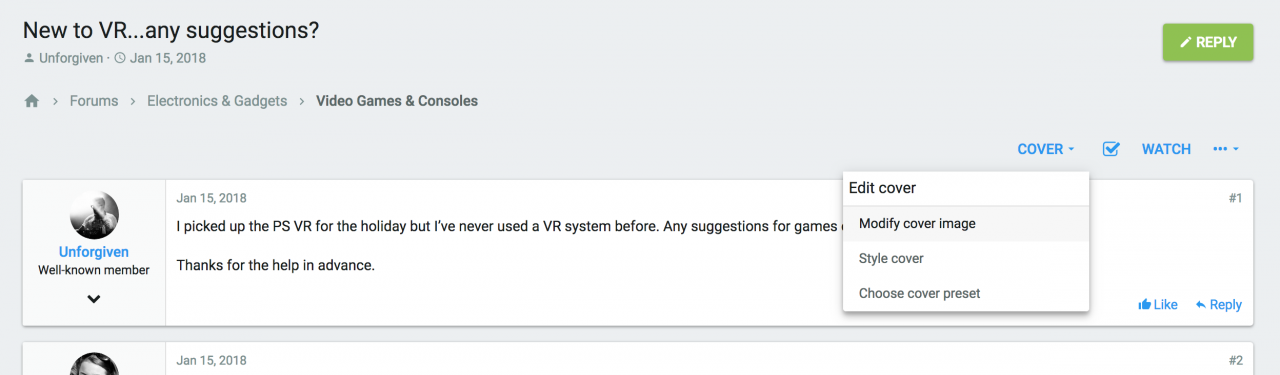Viewport: 1280px width, 375px height.
Task: Like the first post
Action: (1158, 305)
